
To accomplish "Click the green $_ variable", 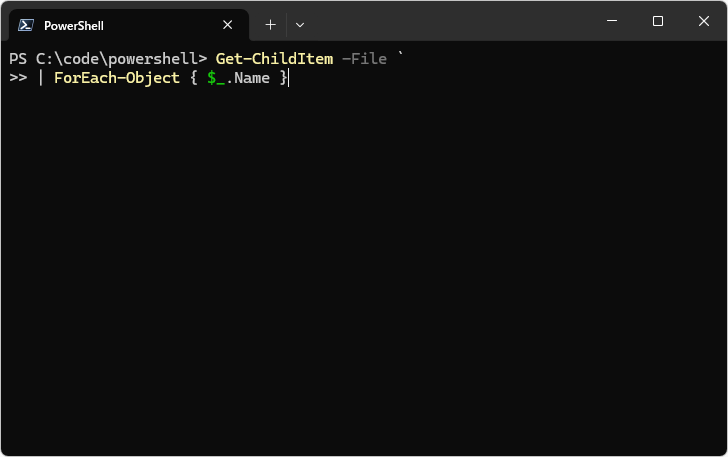I will (x=216, y=78).
